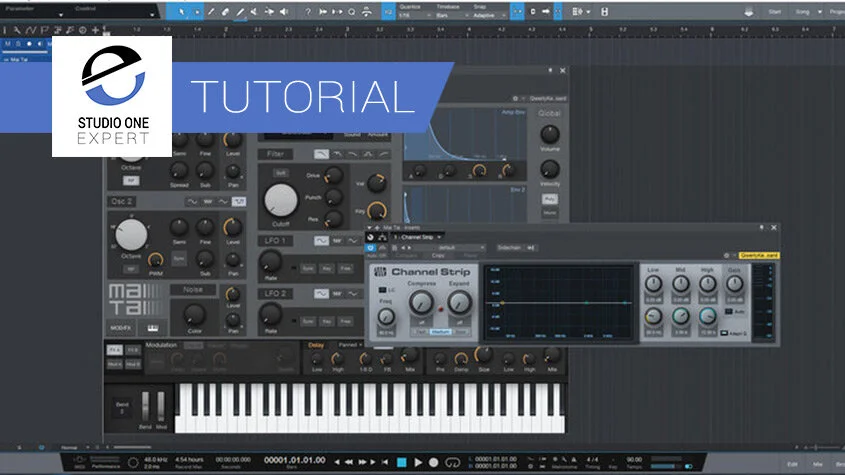
Task: Click the Sidechain button
Action: [x=509, y=247]
